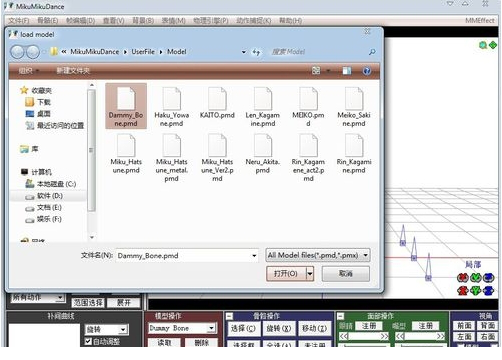
Task: Open the help icon in the dialog toolbar
Action: [x=367, y=71]
